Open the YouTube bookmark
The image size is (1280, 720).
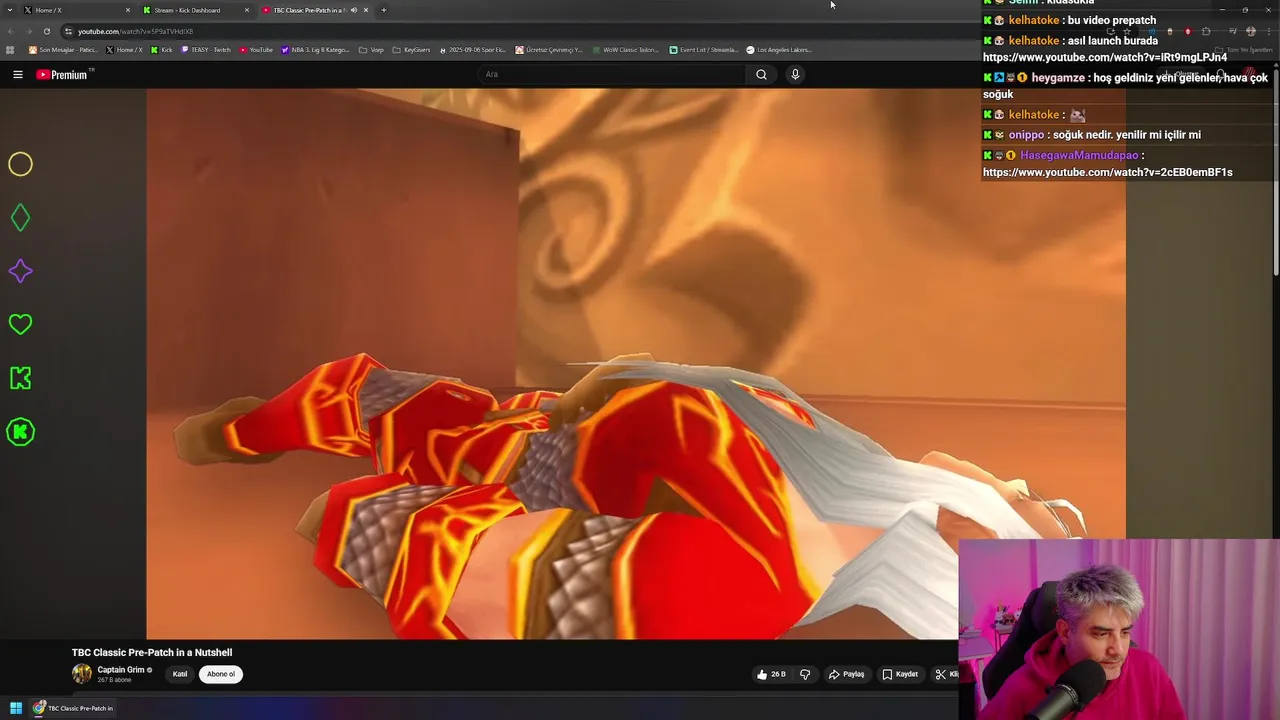pyautogui.click(x=256, y=50)
